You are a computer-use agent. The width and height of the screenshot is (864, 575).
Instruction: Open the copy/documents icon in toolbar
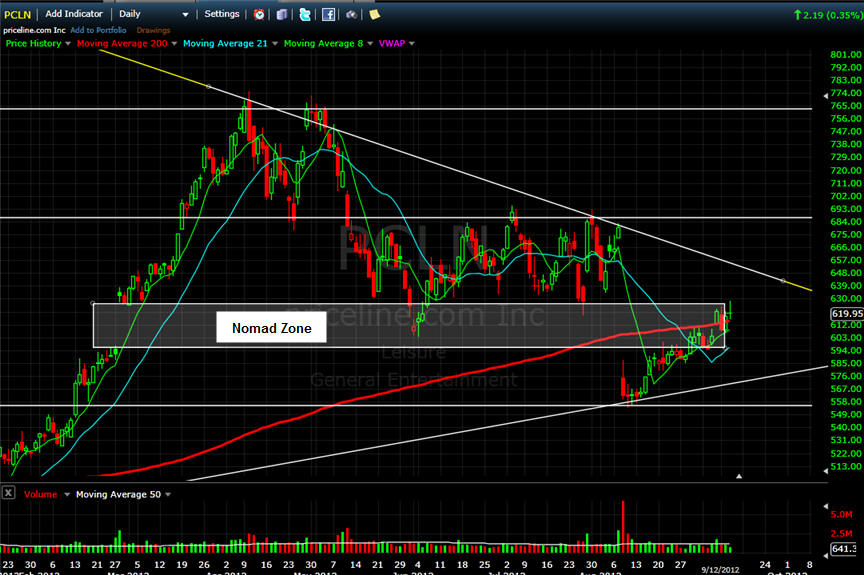(x=283, y=15)
